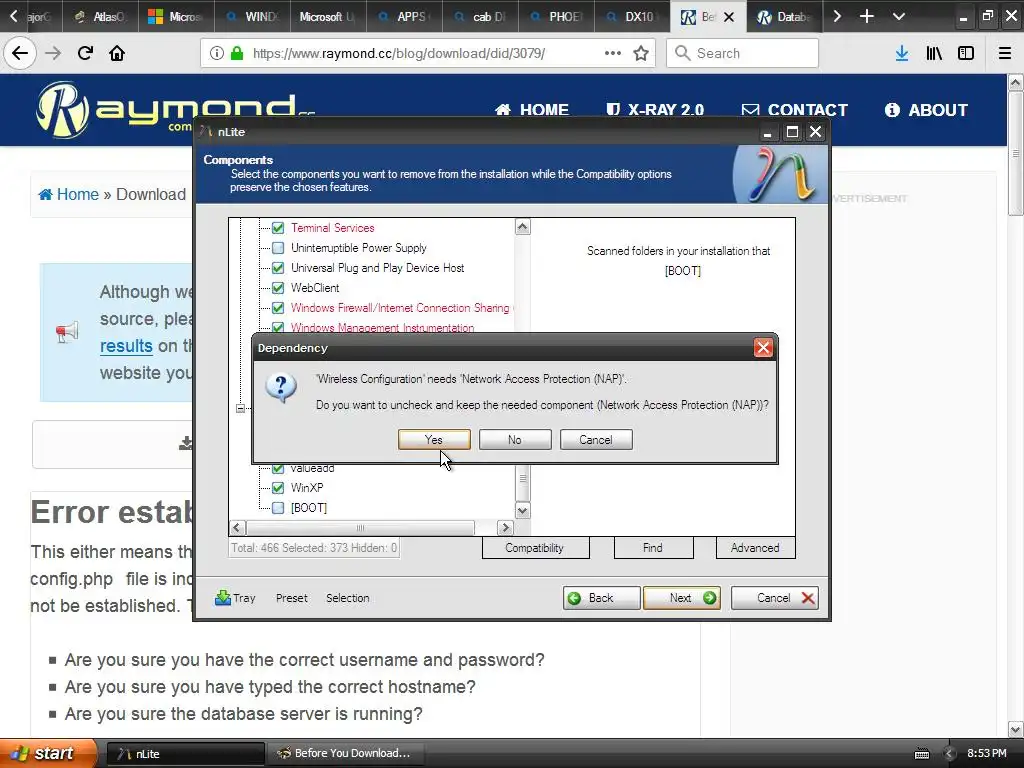Image resolution: width=1024 pixels, height=768 pixels.
Task: Click the nLite taskbar button
Action: click(x=185, y=754)
